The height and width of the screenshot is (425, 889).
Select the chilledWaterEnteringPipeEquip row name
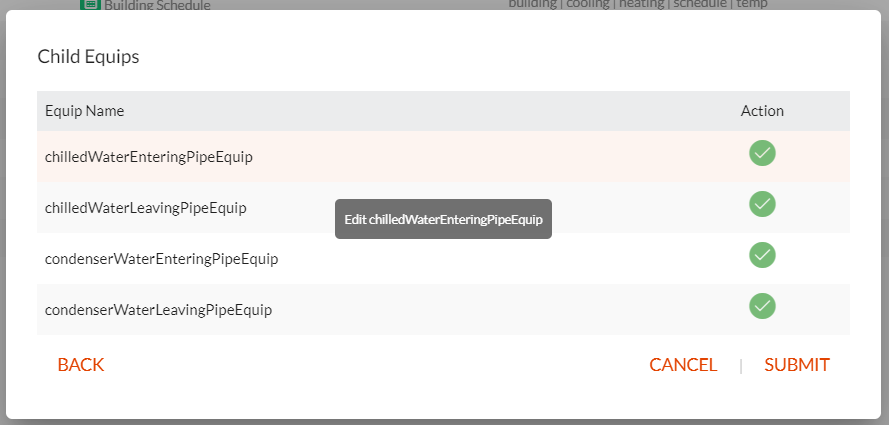(149, 157)
